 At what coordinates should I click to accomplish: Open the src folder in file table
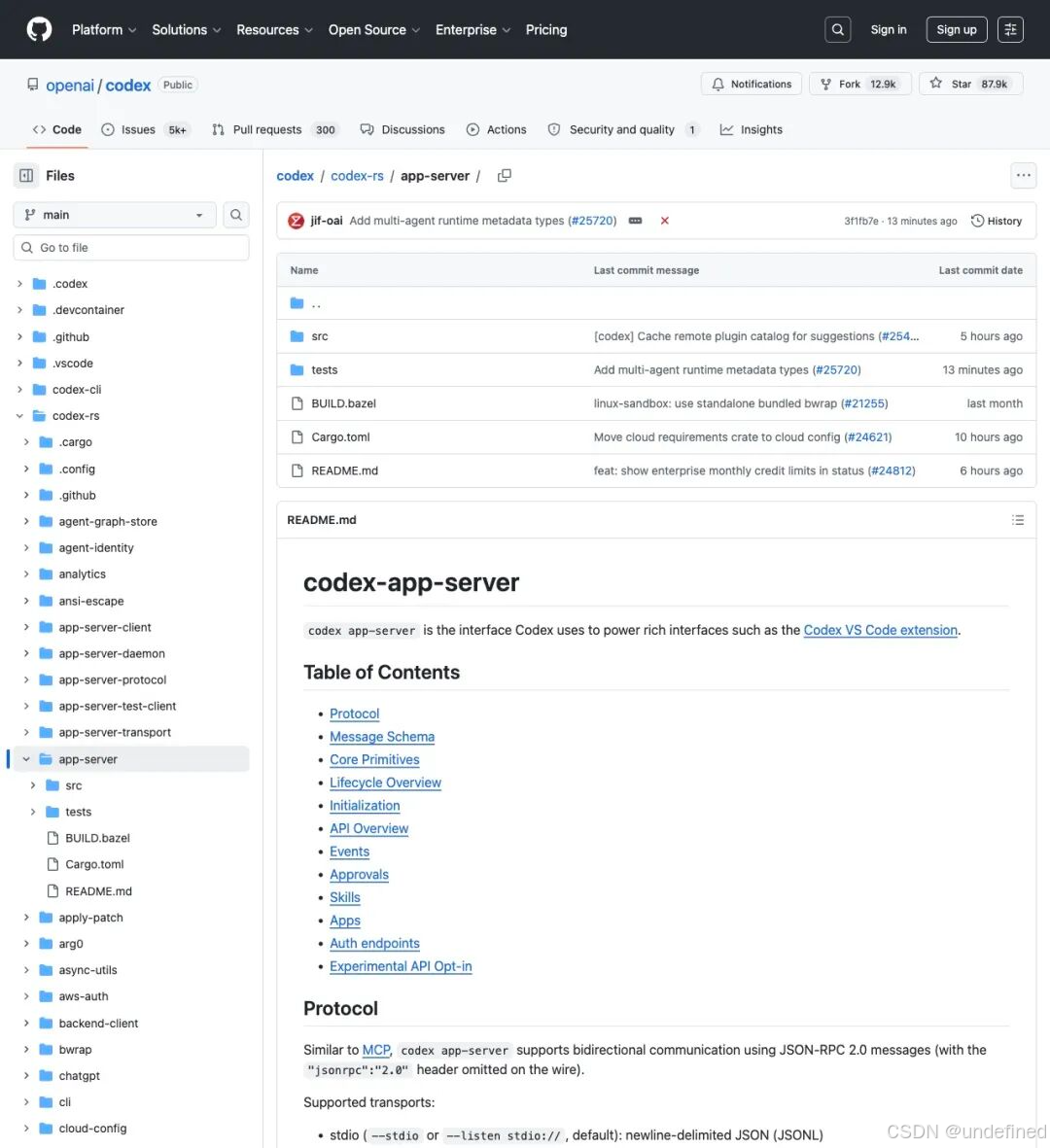tap(319, 336)
